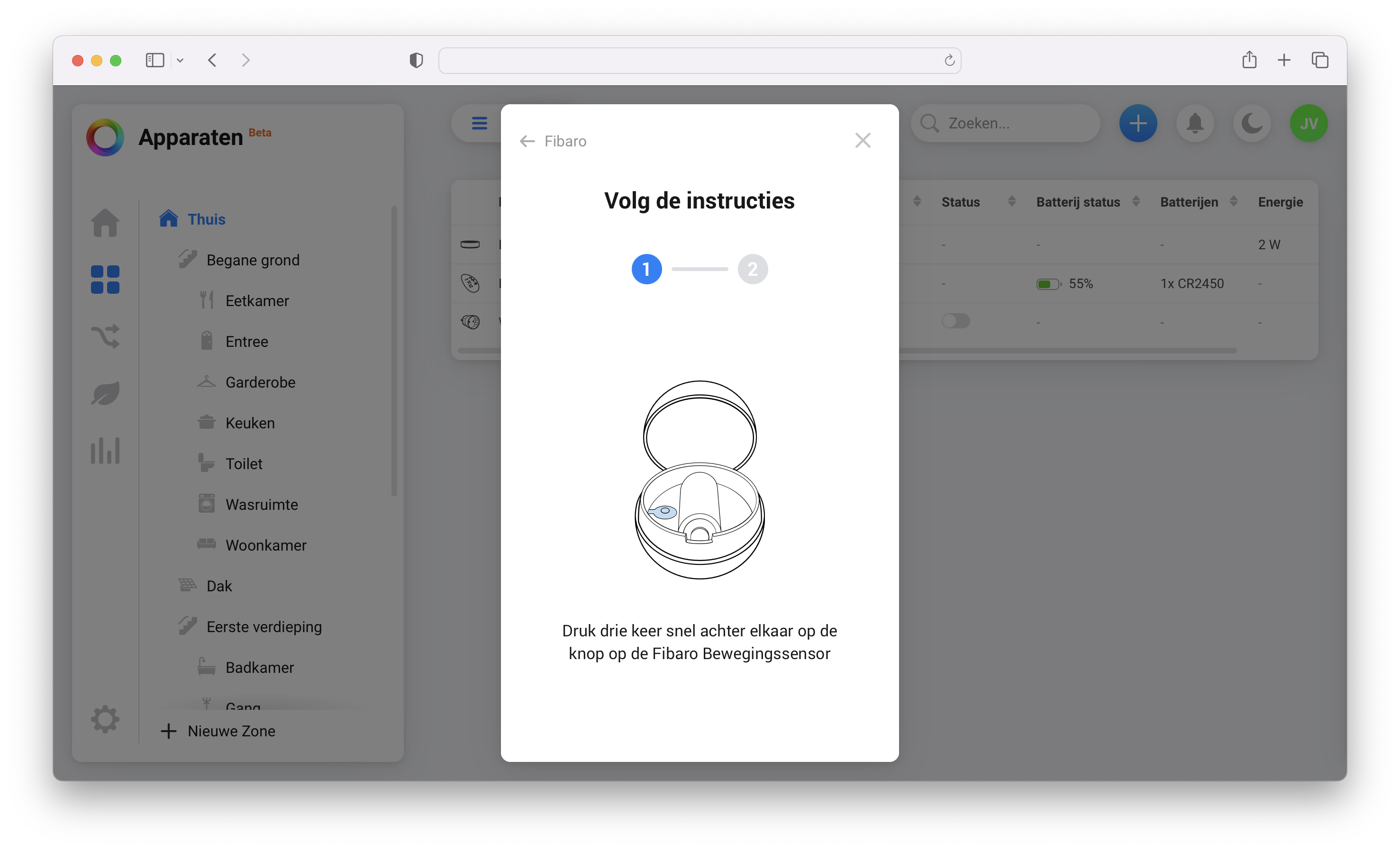Viewport: 1400px width, 851px height.
Task: Open the Devices grid section
Action: tap(105, 280)
